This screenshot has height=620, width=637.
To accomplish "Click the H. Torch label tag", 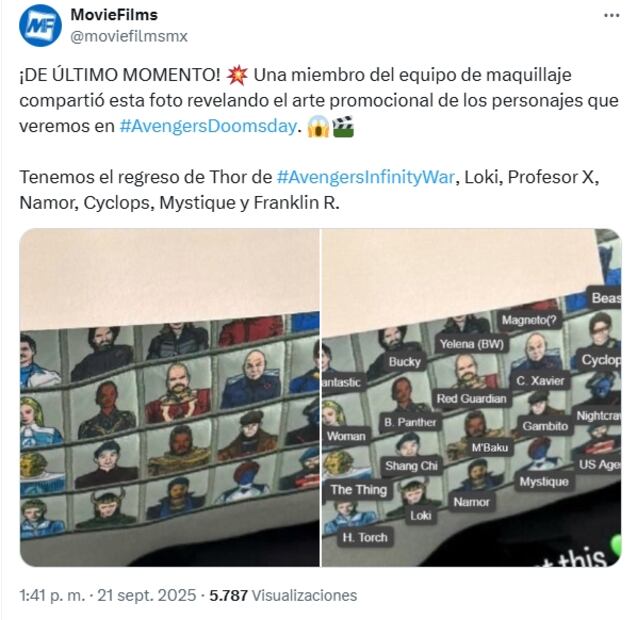I will pos(365,538).
